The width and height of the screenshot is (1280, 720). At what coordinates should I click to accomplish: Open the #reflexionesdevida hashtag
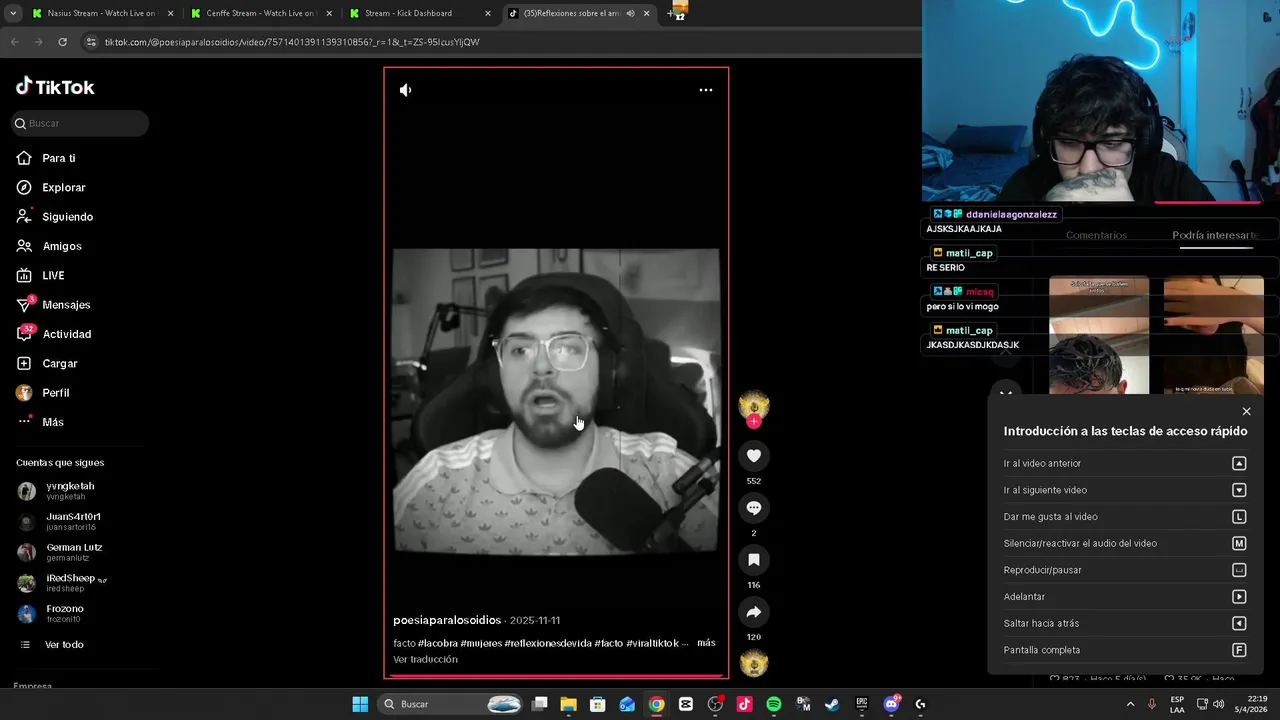click(x=548, y=643)
